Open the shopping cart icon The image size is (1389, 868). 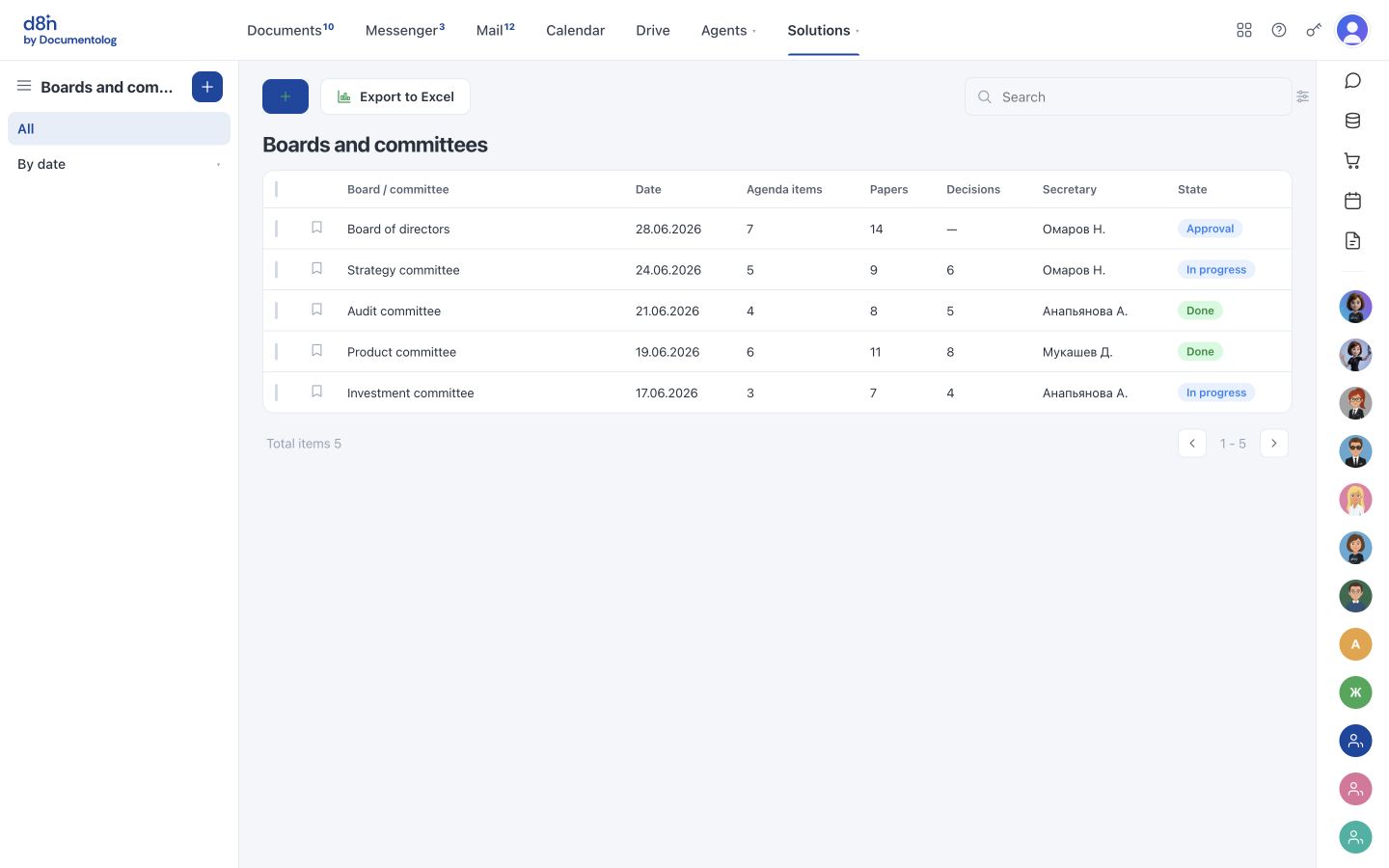click(1353, 161)
